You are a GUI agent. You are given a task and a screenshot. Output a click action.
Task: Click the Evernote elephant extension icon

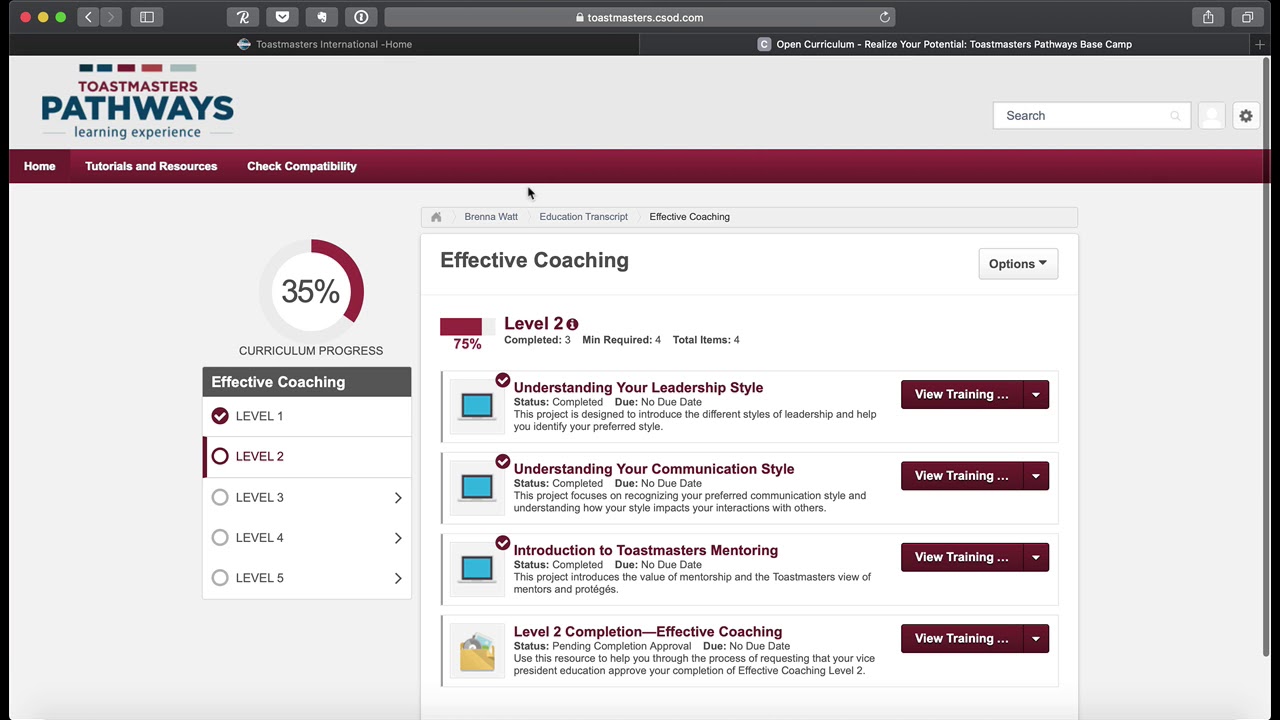pos(322,17)
